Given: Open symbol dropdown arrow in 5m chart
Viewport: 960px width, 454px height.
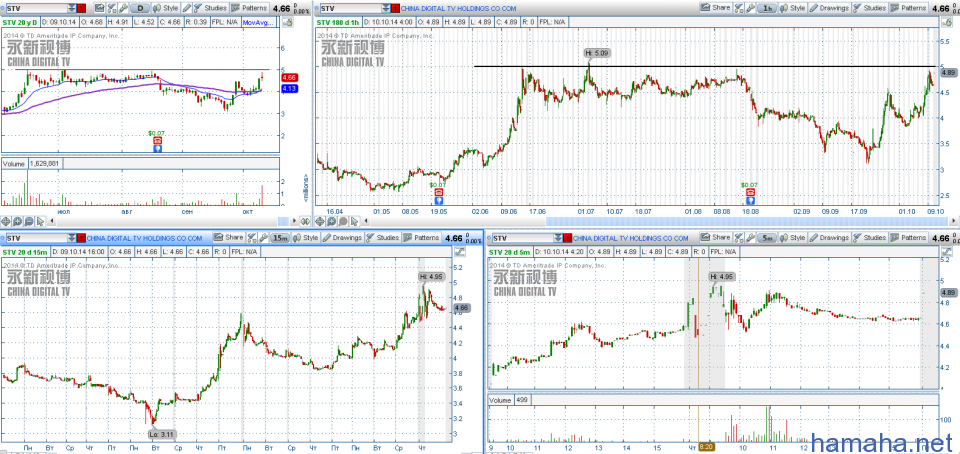Looking at the screenshot, I should pos(558,238).
